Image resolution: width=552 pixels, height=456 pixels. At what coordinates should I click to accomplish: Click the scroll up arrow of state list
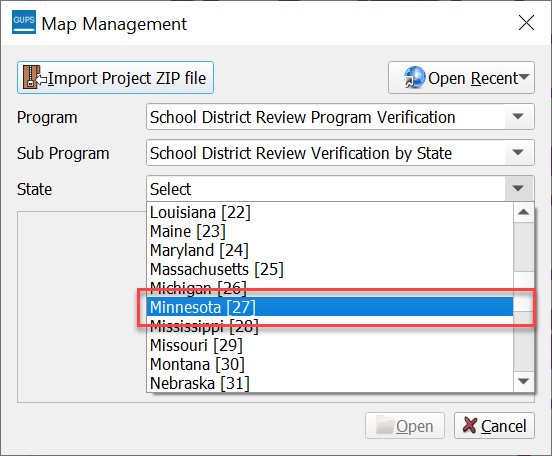523,212
